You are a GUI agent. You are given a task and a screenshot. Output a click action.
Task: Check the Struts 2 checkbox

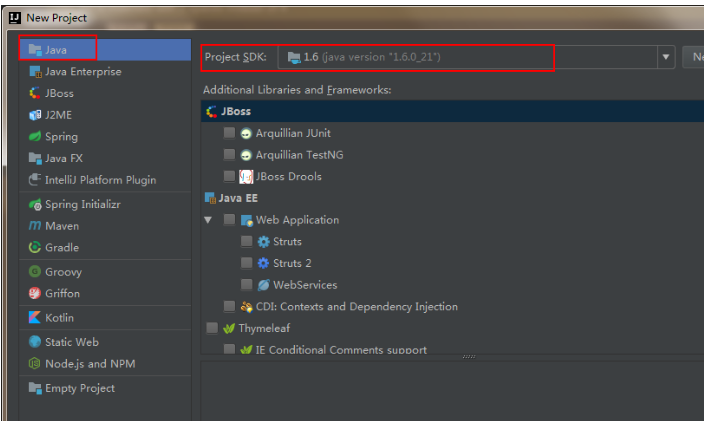click(246, 263)
